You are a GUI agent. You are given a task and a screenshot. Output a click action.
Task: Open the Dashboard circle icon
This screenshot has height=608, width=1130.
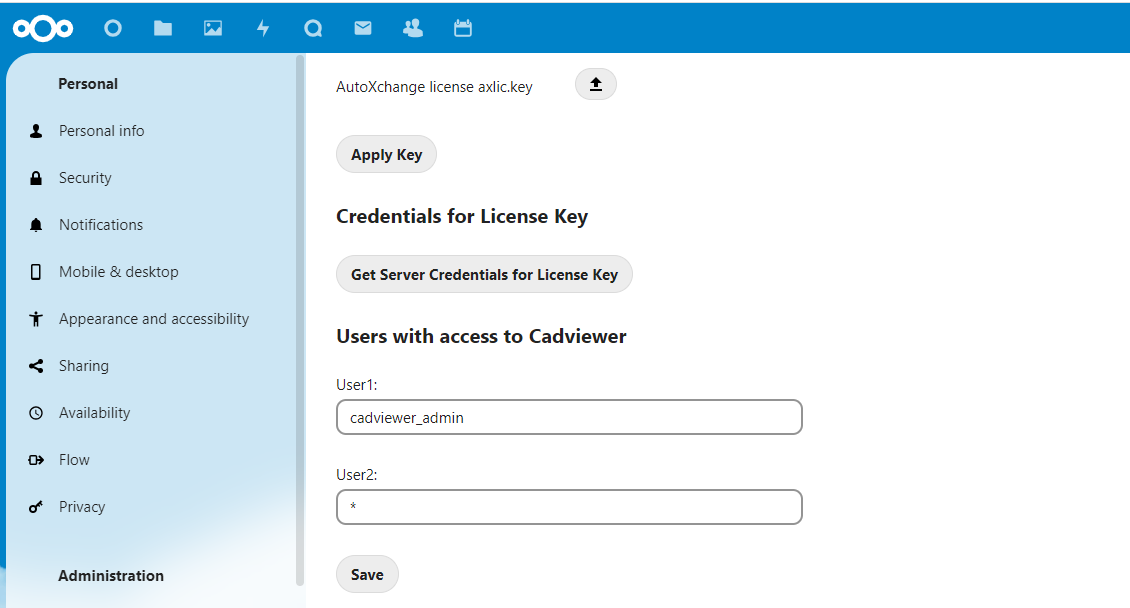[113, 28]
